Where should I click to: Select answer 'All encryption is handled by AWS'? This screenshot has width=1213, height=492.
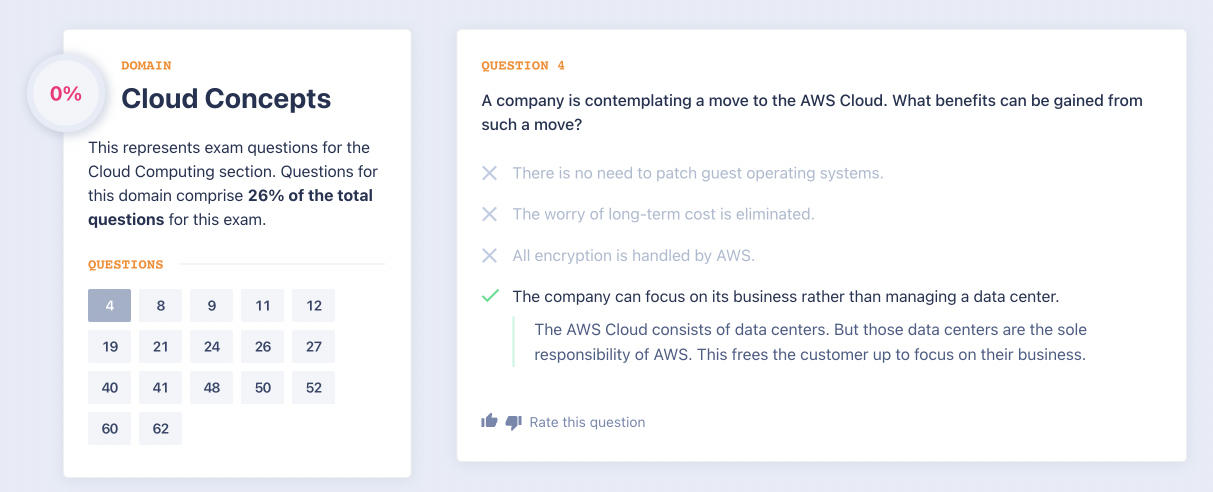click(633, 255)
